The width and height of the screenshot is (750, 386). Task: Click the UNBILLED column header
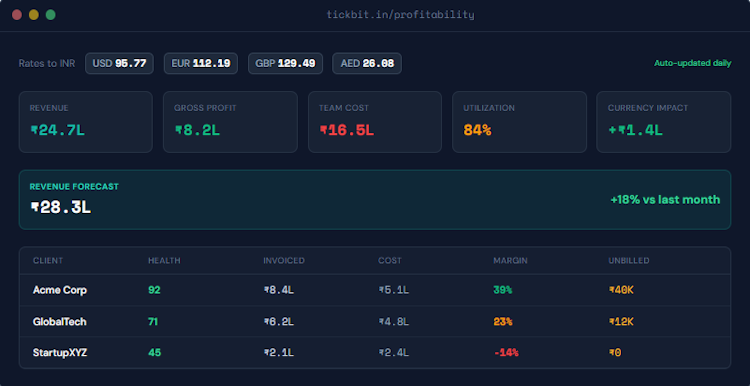coord(629,261)
